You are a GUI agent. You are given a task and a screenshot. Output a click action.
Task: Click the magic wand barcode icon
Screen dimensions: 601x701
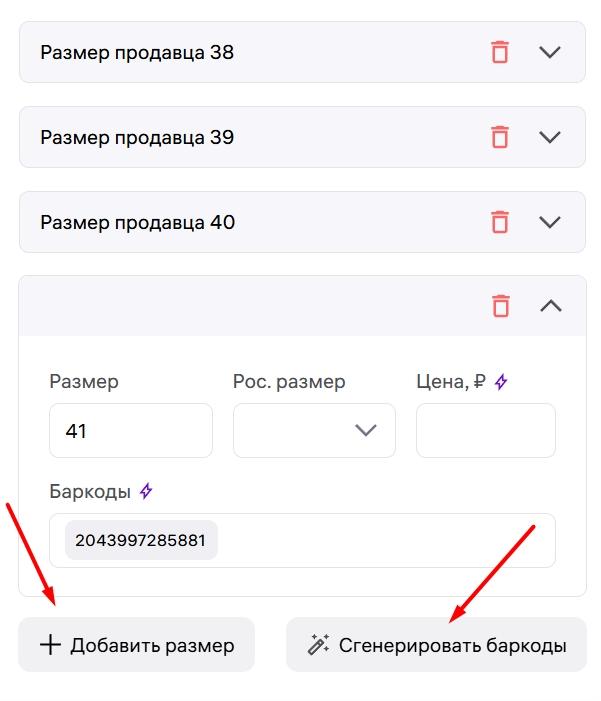coord(318,645)
